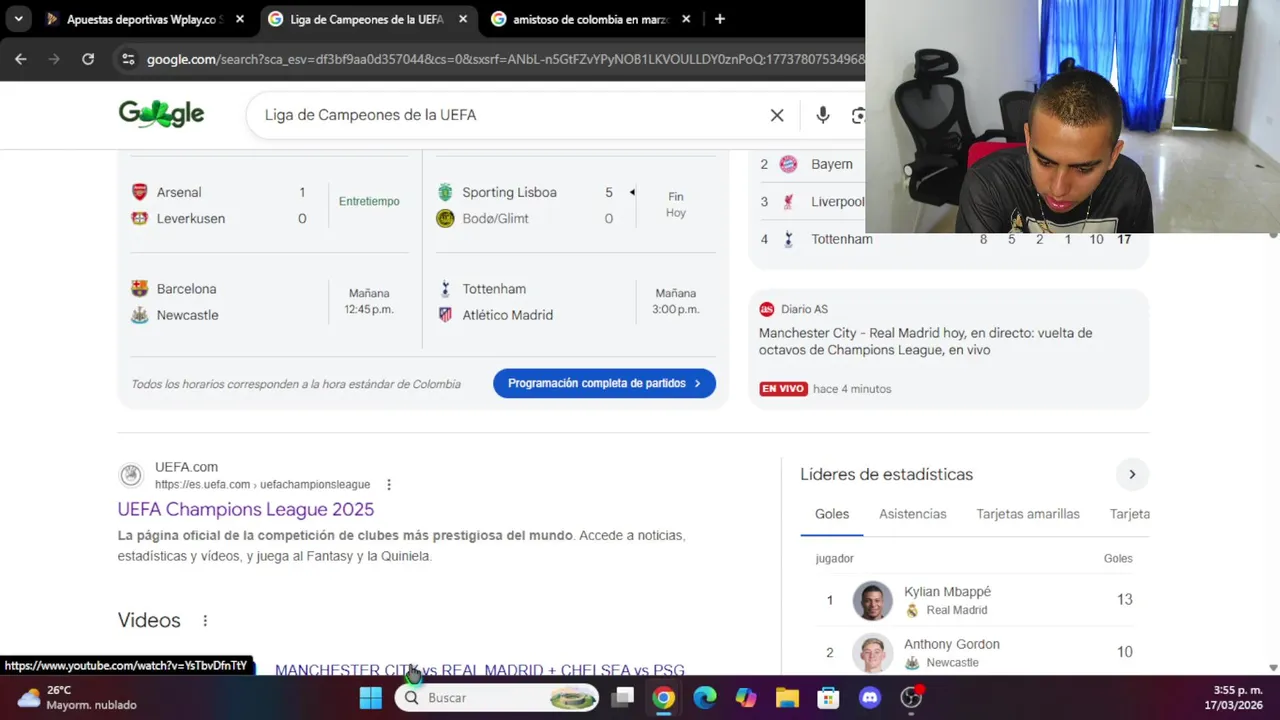1280x720 pixels.
Task: Open a new browser tab
Action: coord(719,19)
